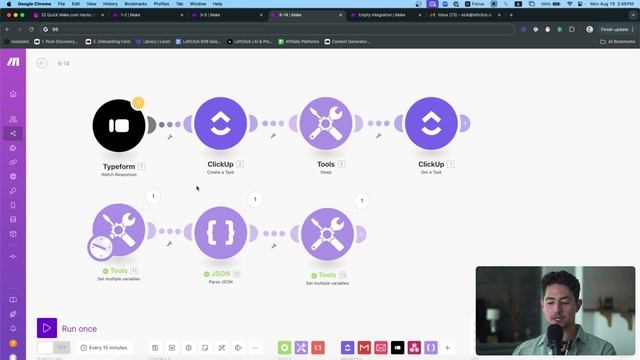Click filter wrench after the JSON module
This screenshot has height=360, width=640.
(274, 246)
